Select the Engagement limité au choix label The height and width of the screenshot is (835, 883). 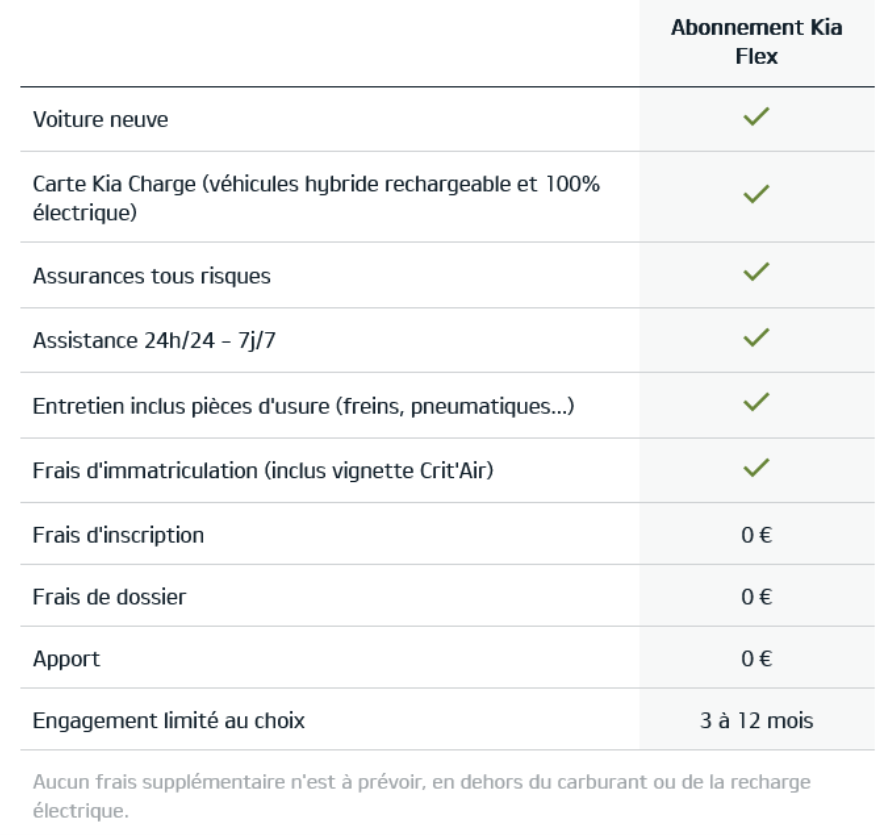tap(168, 721)
